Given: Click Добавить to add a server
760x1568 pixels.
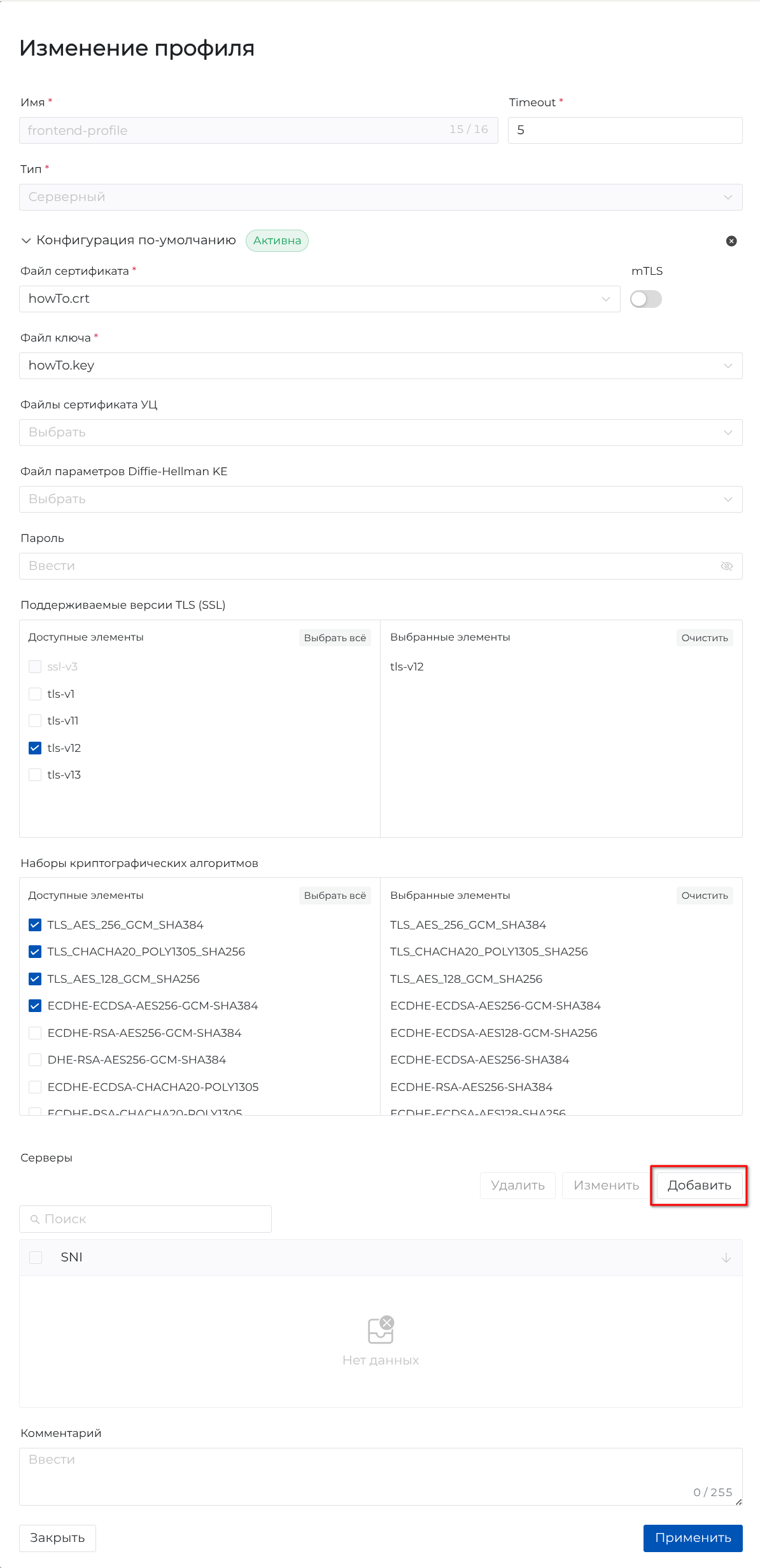Looking at the screenshot, I should point(699,1185).
